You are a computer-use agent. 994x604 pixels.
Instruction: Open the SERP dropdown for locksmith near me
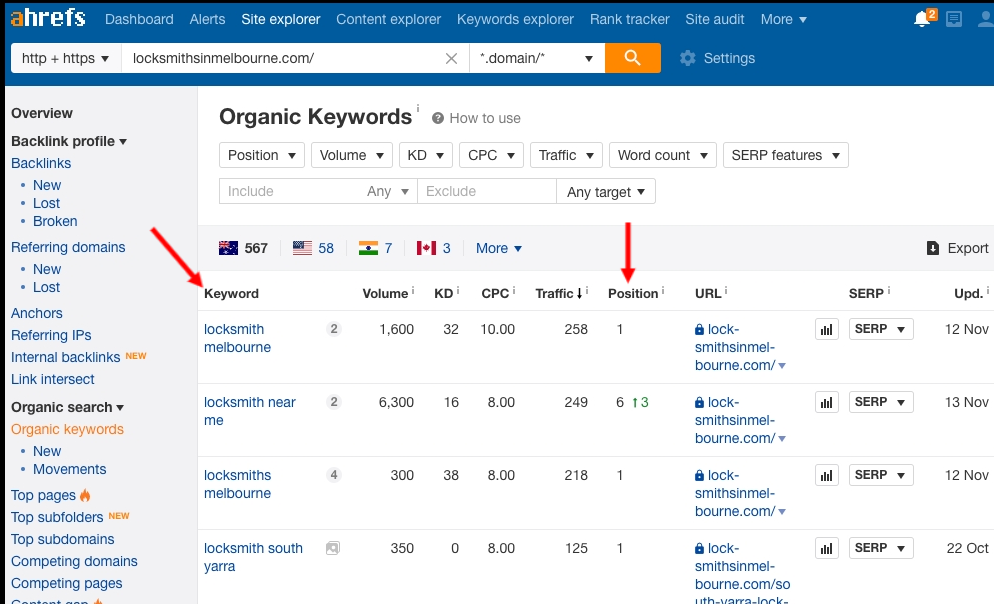click(881, 402)
